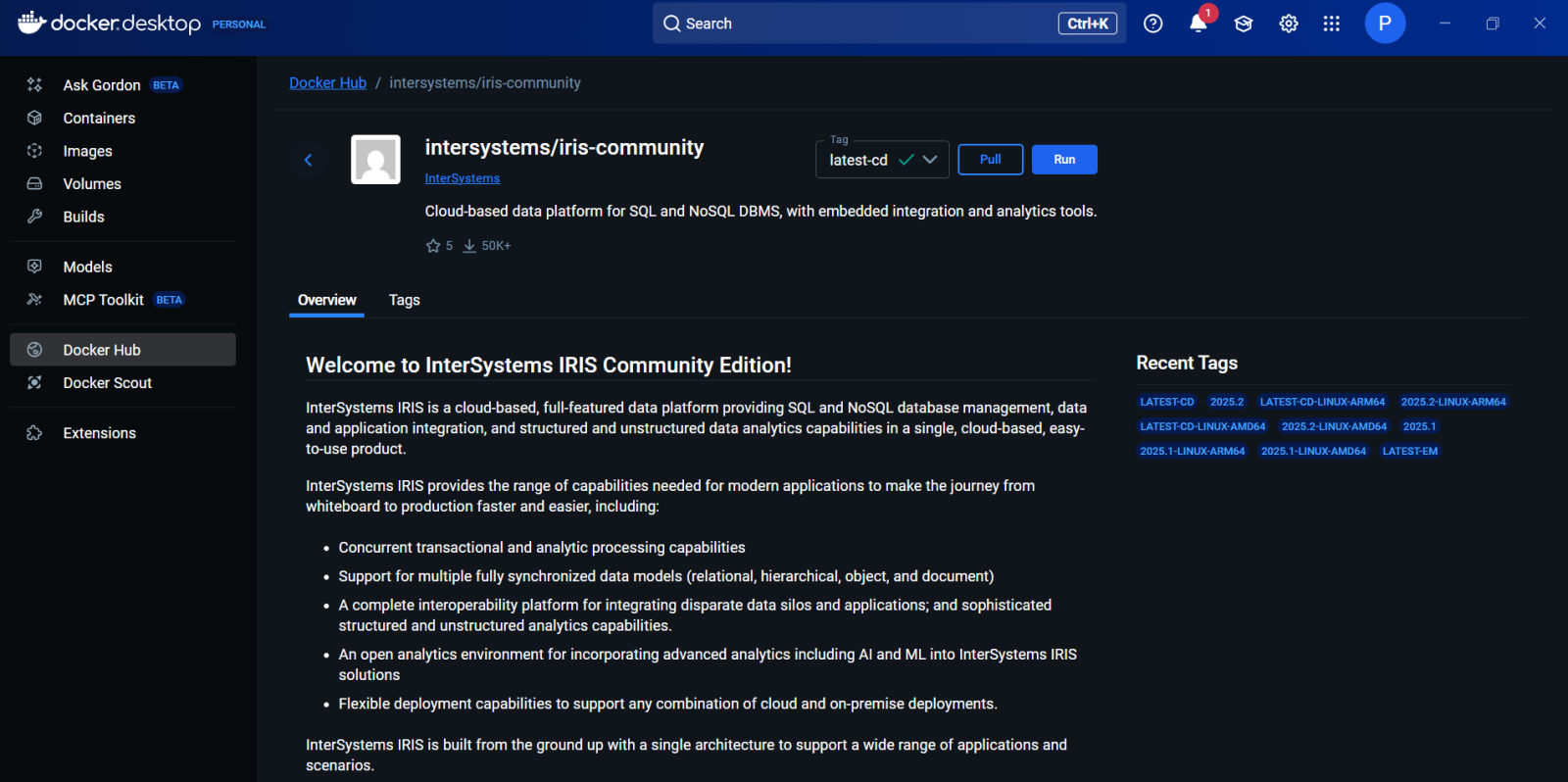Viewport: 1568px width, 782px height.
Task: Open the InterSystems publisher link
Action: [x=462, y=178]
